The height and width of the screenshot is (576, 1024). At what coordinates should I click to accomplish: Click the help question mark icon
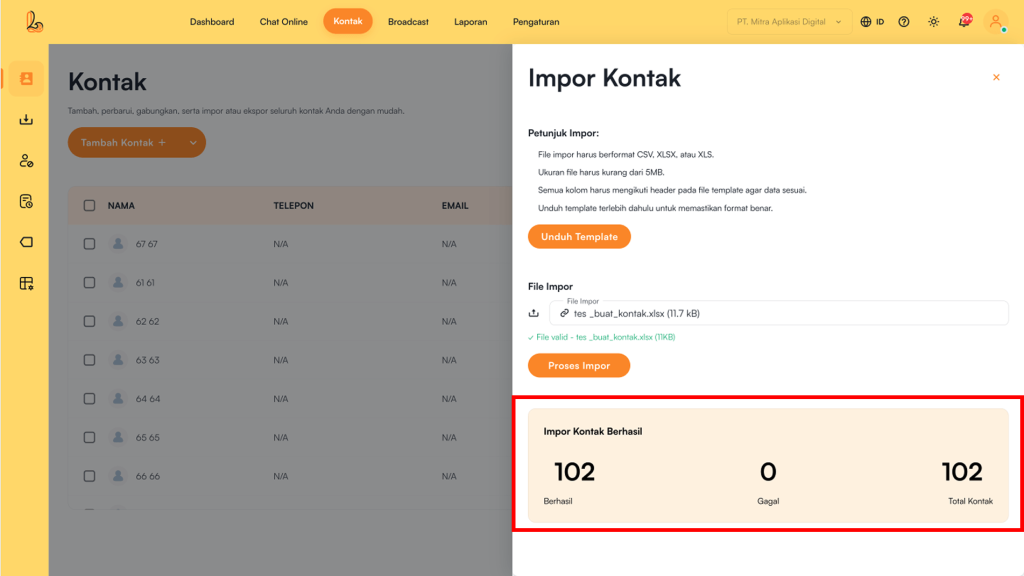click(904, 22)
